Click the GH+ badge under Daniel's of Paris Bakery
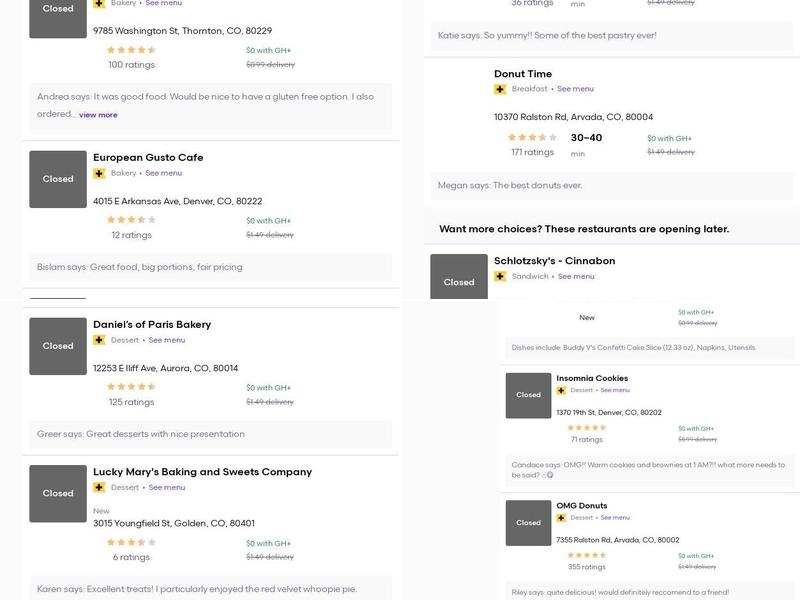Image resolution: width=800 pixels, height=600 pixels. pyautogui.click(x=99, y=340)
